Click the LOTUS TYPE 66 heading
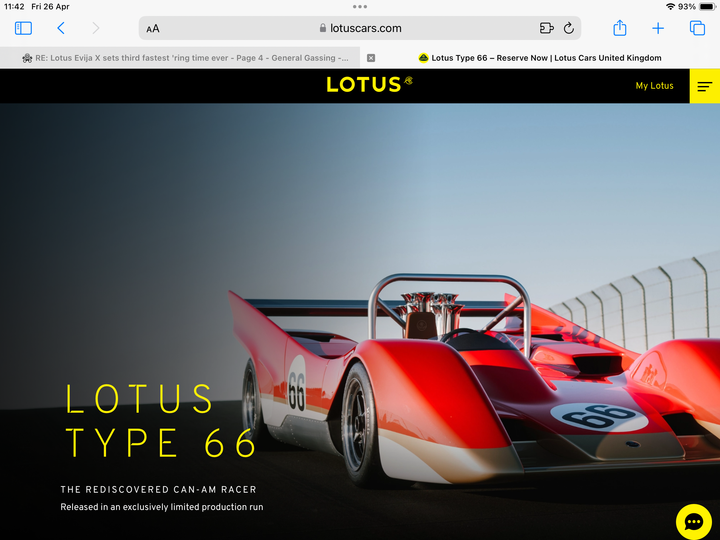The height and width of the screenshot is (540, 720). pyautogui.click(x=161, y=421)
